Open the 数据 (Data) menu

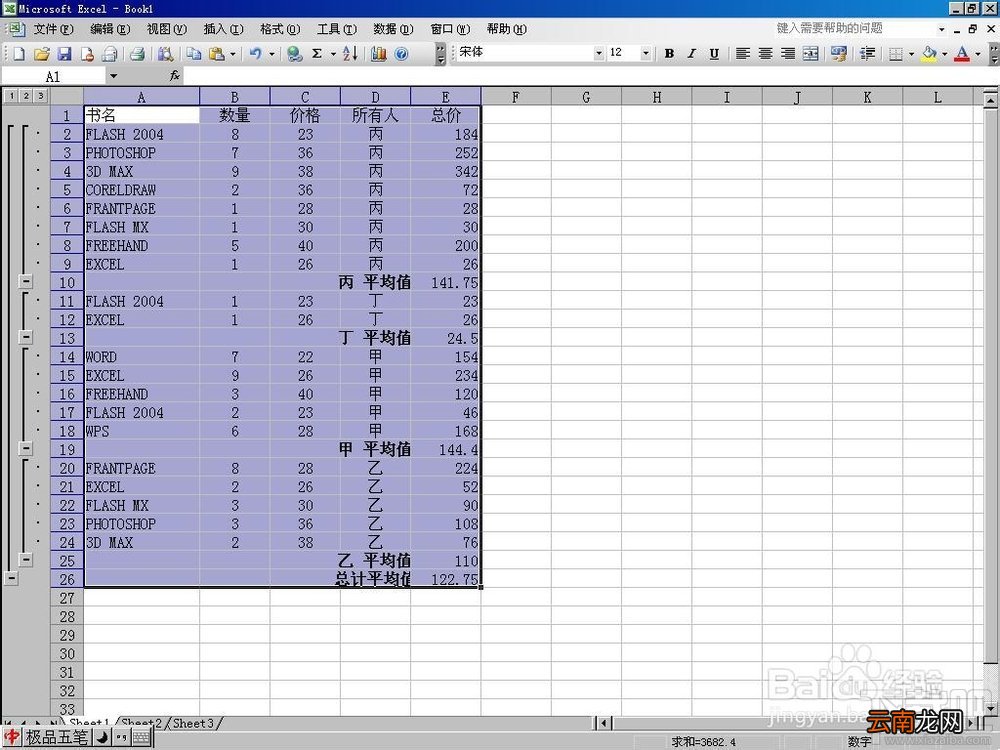click(393, 29)
